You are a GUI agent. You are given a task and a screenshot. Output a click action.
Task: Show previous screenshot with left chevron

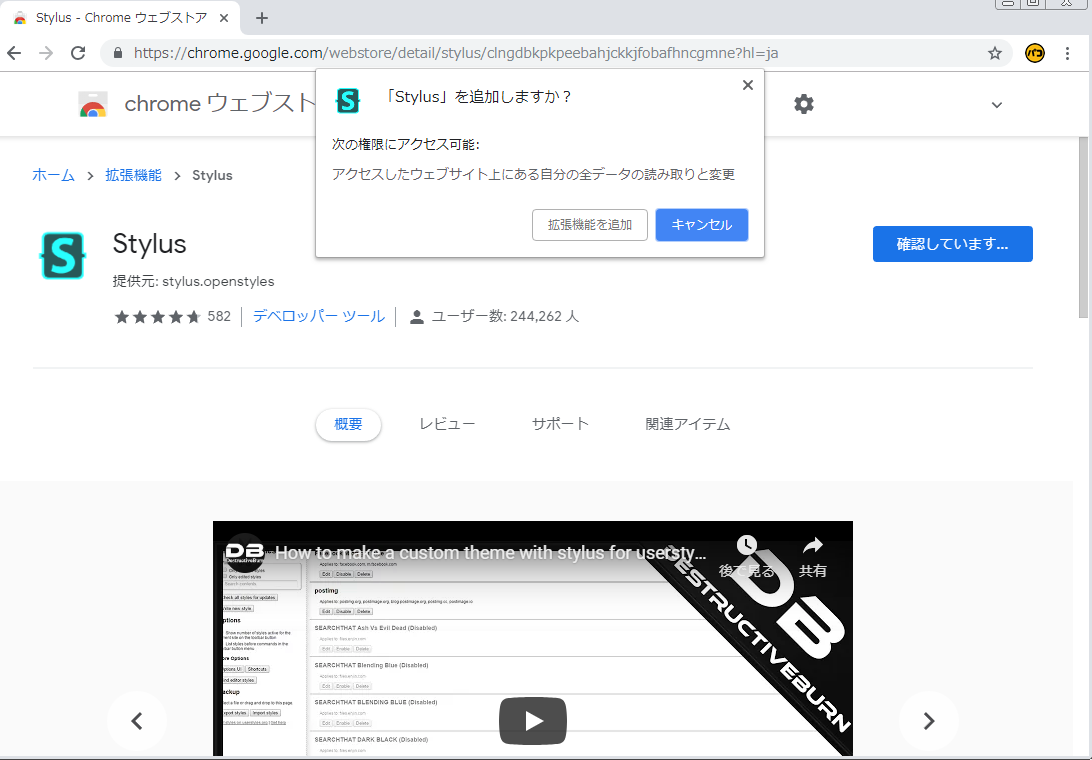pos(137,721)
